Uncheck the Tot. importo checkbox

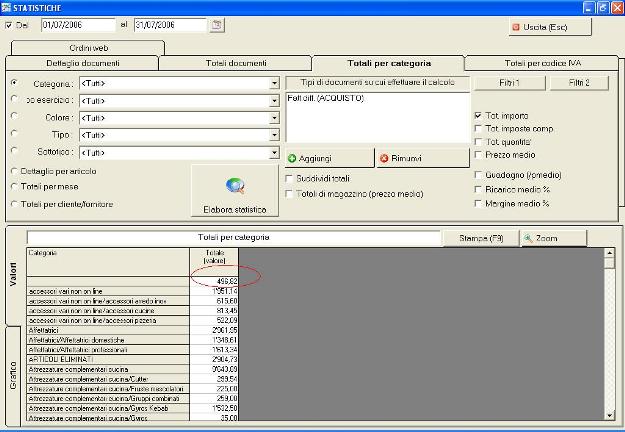point(478,116)
